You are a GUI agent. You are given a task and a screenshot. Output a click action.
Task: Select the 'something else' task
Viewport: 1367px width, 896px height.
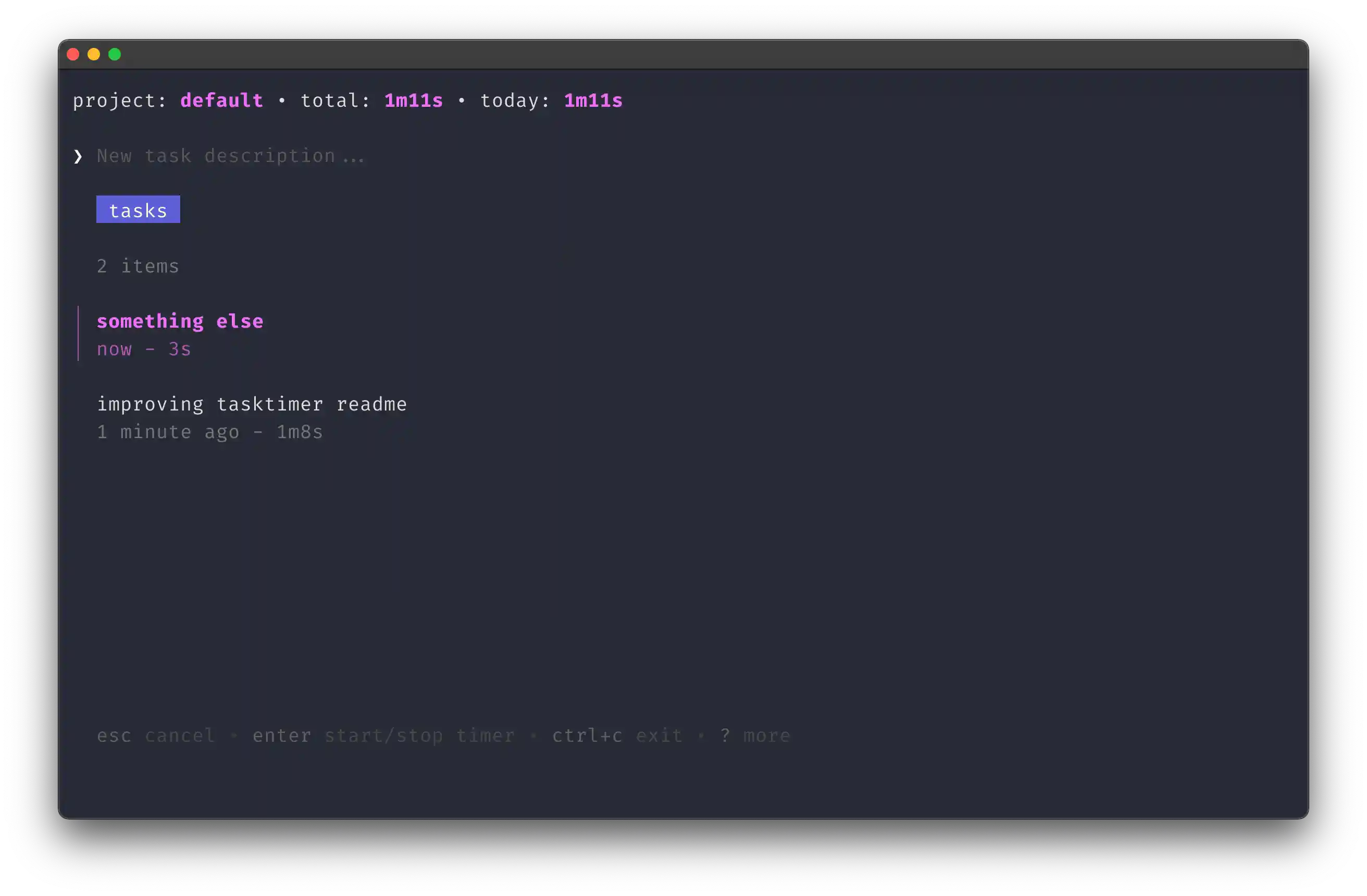(180, 321)
